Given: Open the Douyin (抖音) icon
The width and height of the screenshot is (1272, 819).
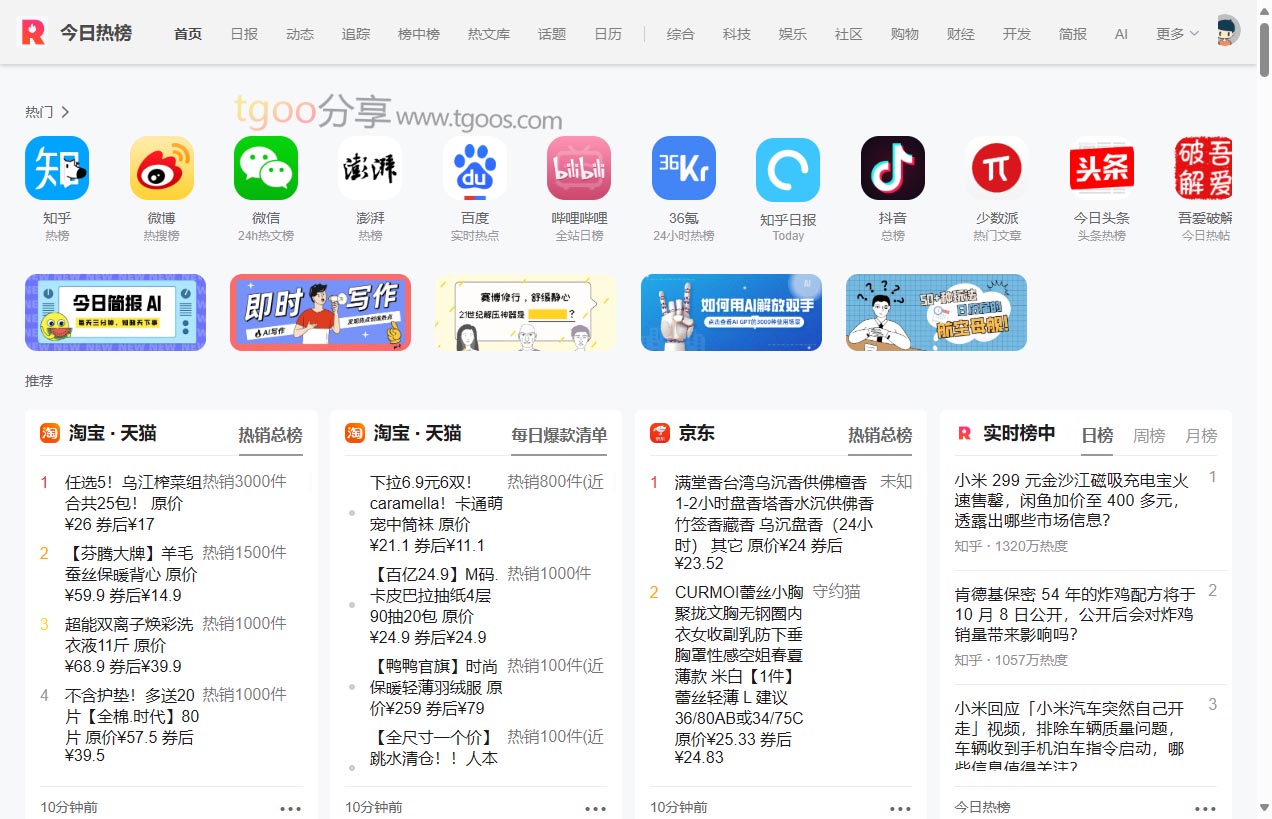Looking at the screenshot, I should [893, 168].
